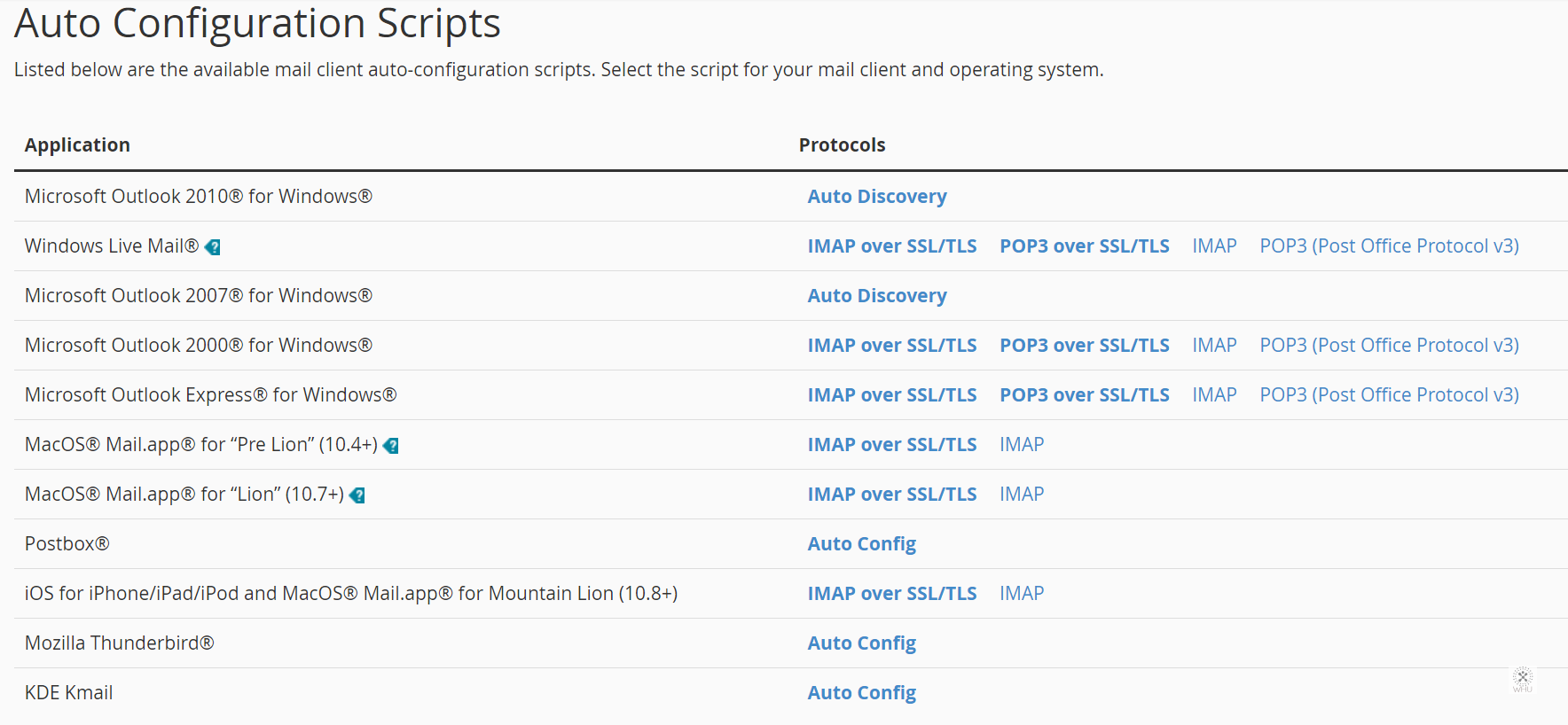Select POP3 over SSL/TLS for Outlook Express
1568x725 pixels.
[1085, 395]
